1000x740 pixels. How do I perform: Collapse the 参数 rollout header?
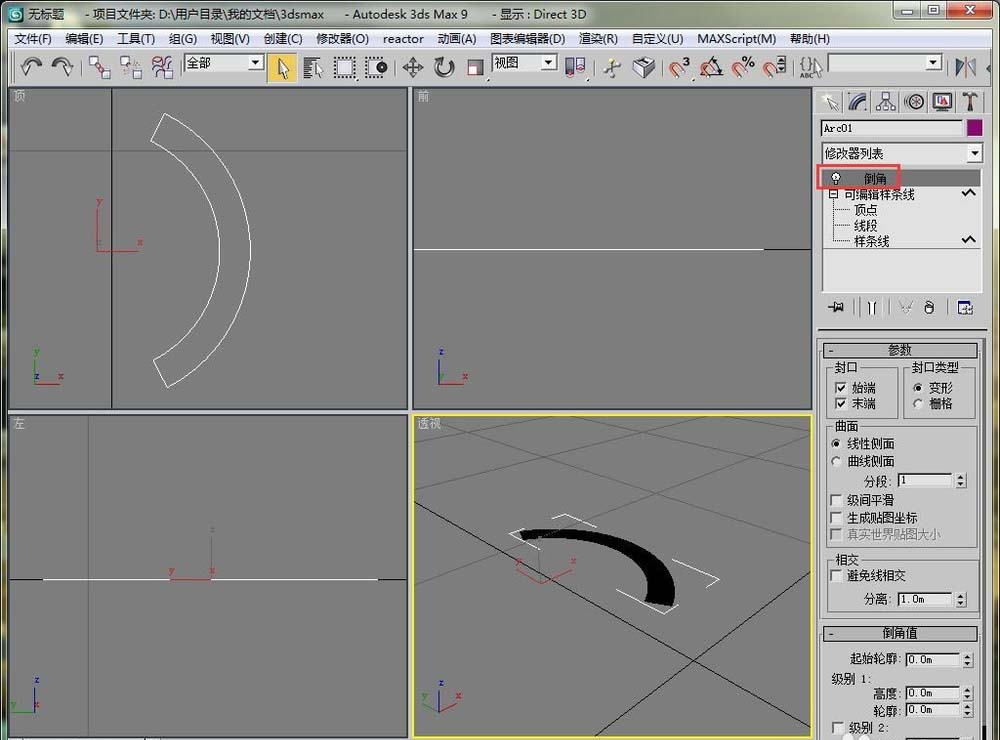point(899,350)
